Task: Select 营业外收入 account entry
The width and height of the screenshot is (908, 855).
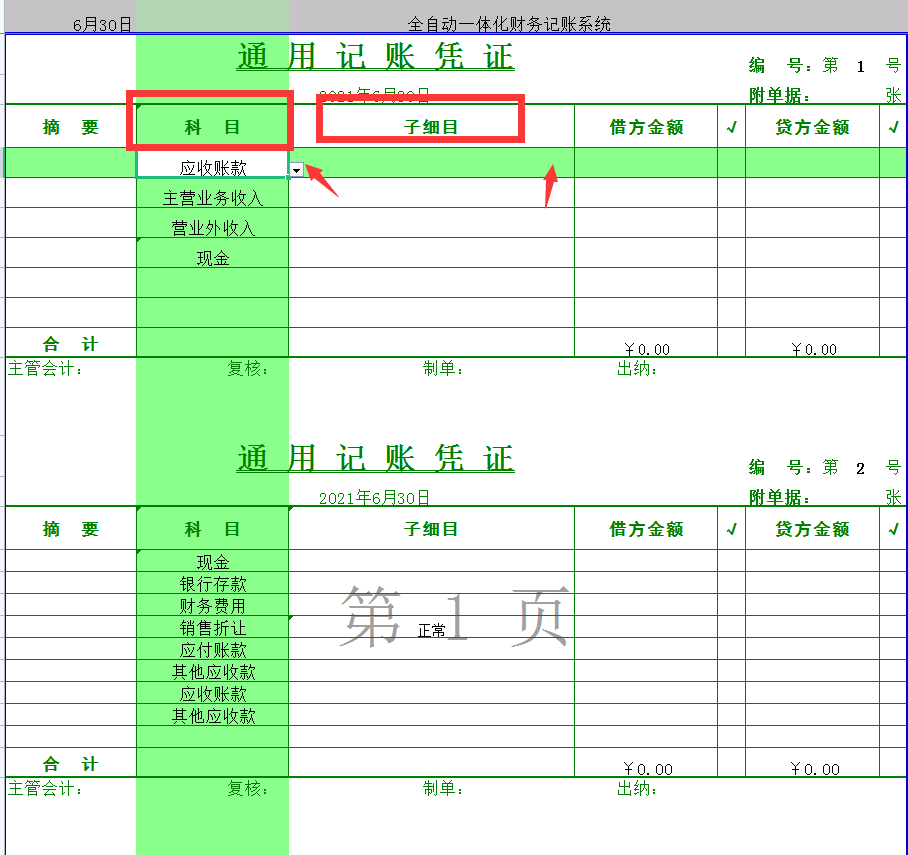Action: pos(211,225)
